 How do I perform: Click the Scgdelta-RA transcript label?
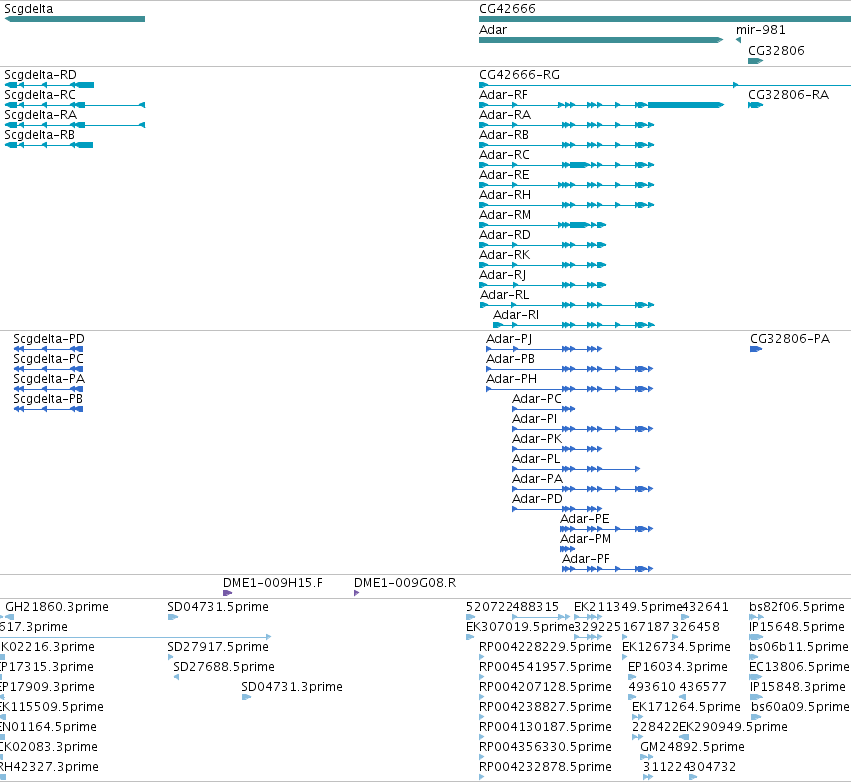tap(40, 115)
